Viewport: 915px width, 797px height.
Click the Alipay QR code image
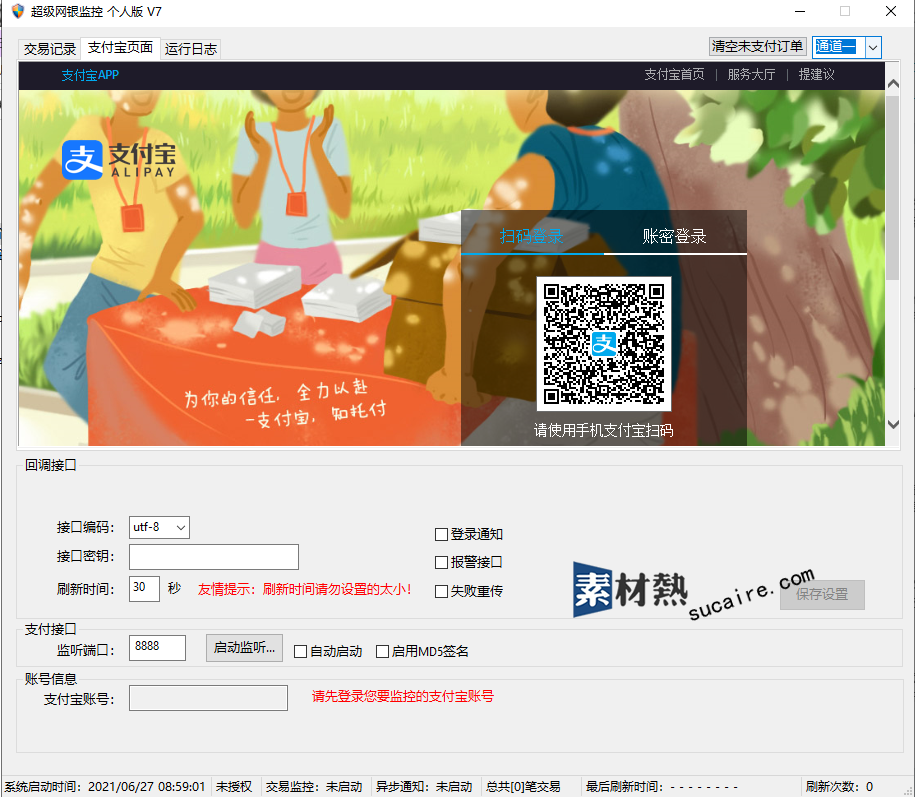(x=603, y=344)
